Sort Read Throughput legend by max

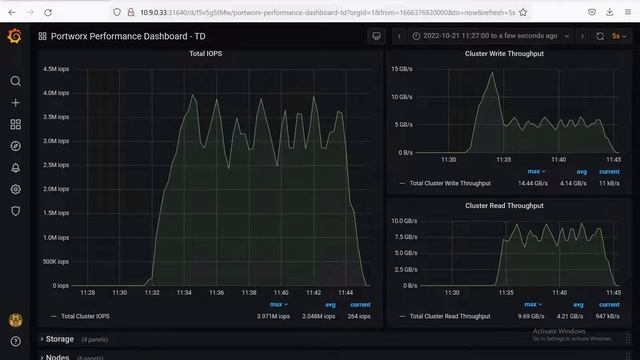click(x=533, y=304)
